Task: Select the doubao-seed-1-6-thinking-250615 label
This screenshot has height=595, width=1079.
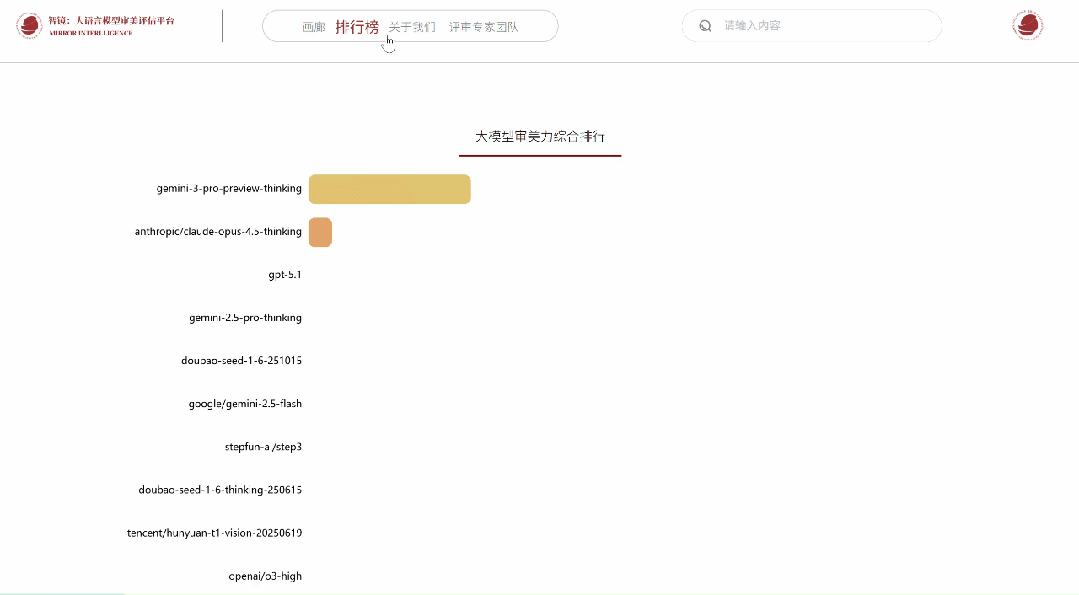Action: (x=220, y=490)
